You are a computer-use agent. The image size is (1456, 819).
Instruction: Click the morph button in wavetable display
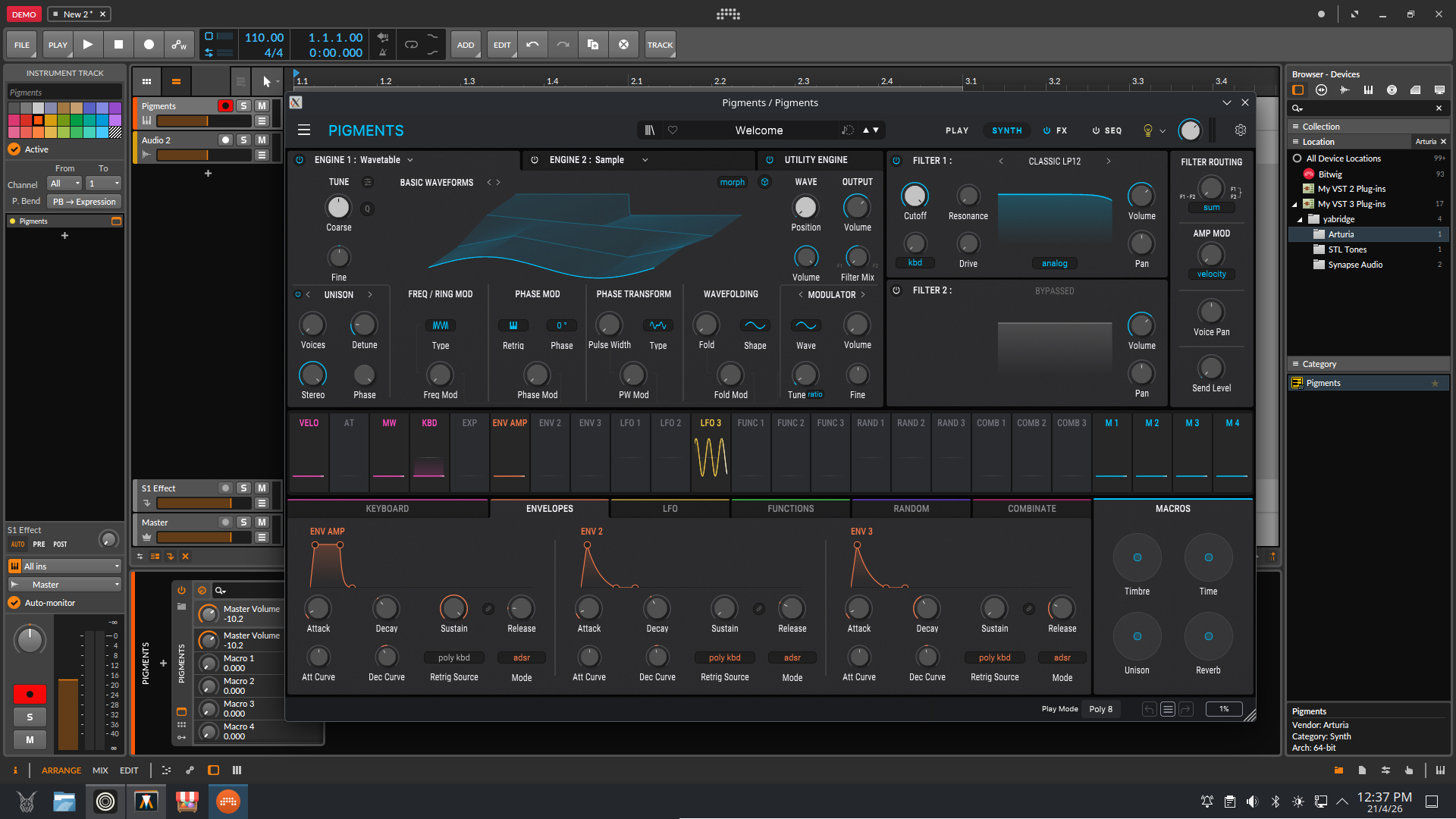(733, 182)
